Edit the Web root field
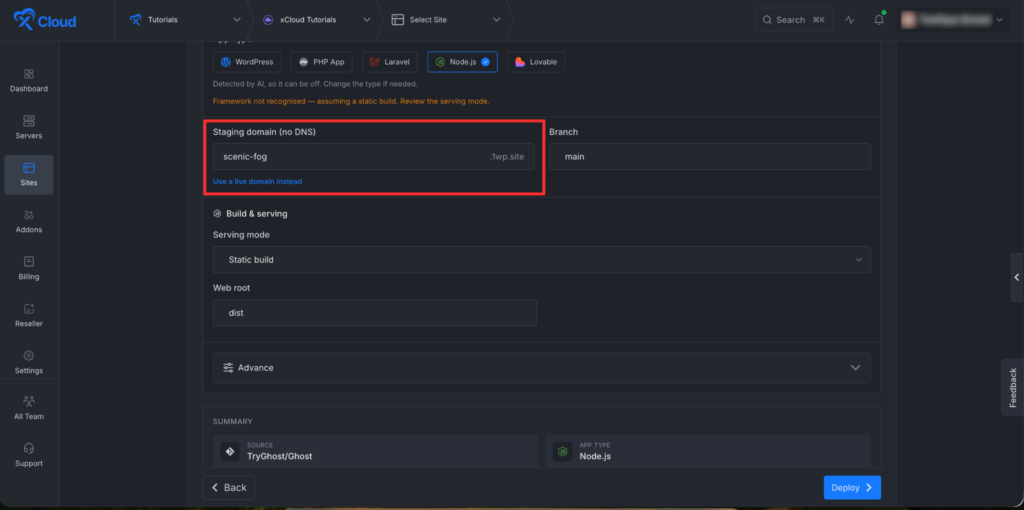This screenshot has width=1024, height=510. tap(375, 313)
